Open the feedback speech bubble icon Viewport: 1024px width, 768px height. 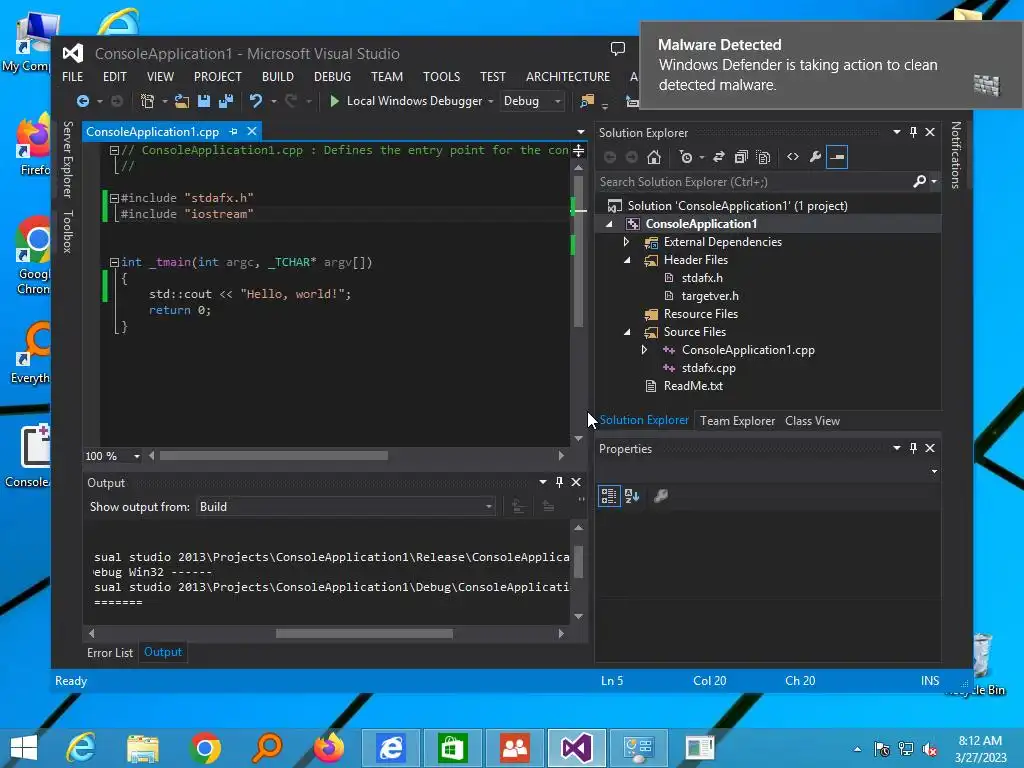pyautogui.click(x=618, y=48)
